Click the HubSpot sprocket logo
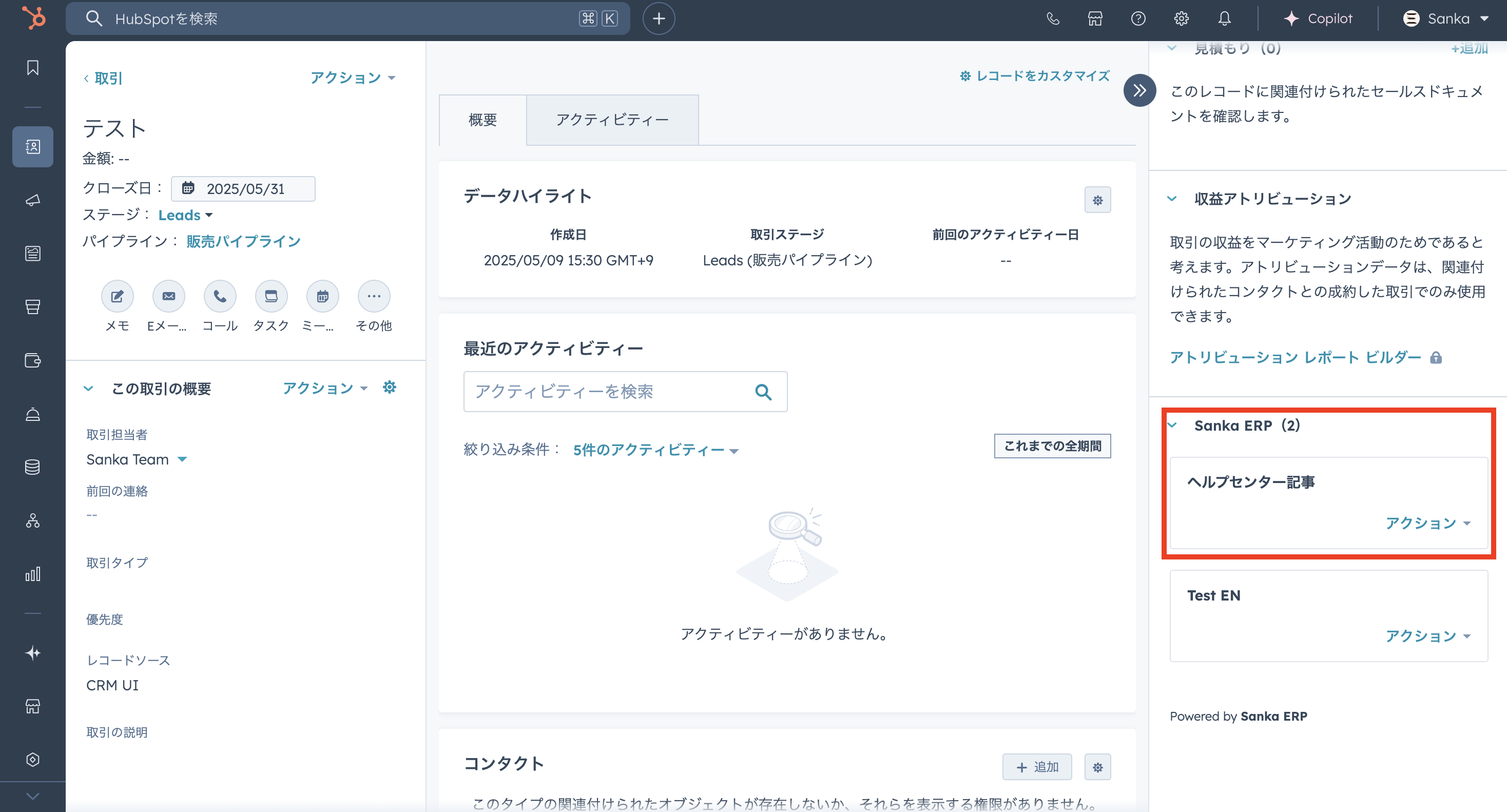Viewport: 1507px width, 812px height. tap(33, 17)
